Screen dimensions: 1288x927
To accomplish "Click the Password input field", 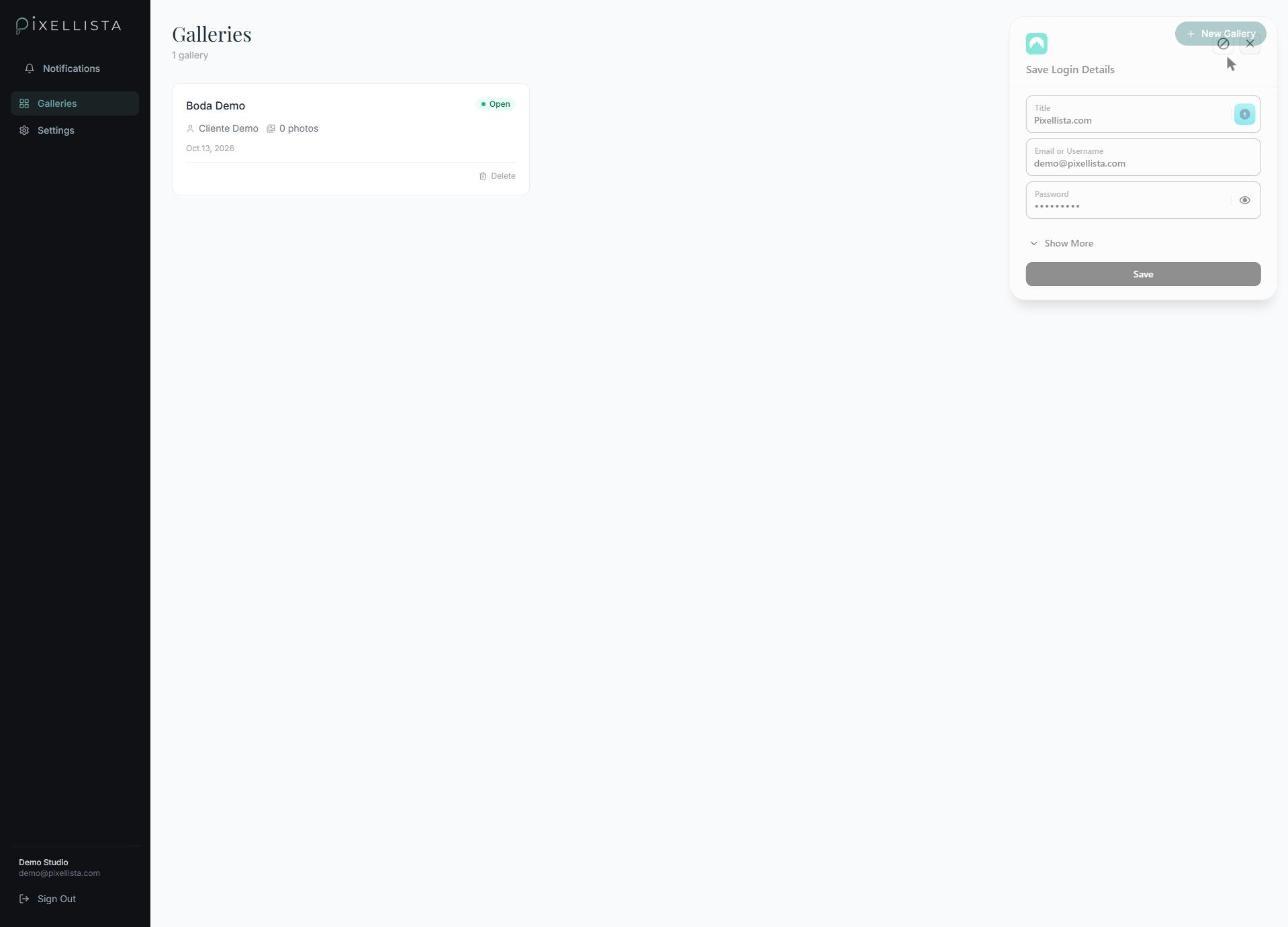I will coord(1143,200).
